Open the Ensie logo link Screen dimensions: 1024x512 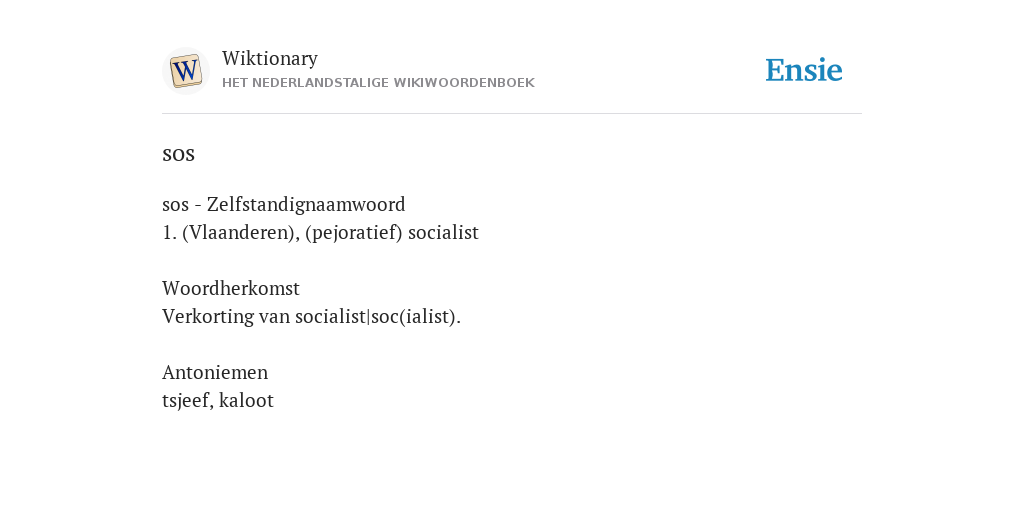point(804,70)
